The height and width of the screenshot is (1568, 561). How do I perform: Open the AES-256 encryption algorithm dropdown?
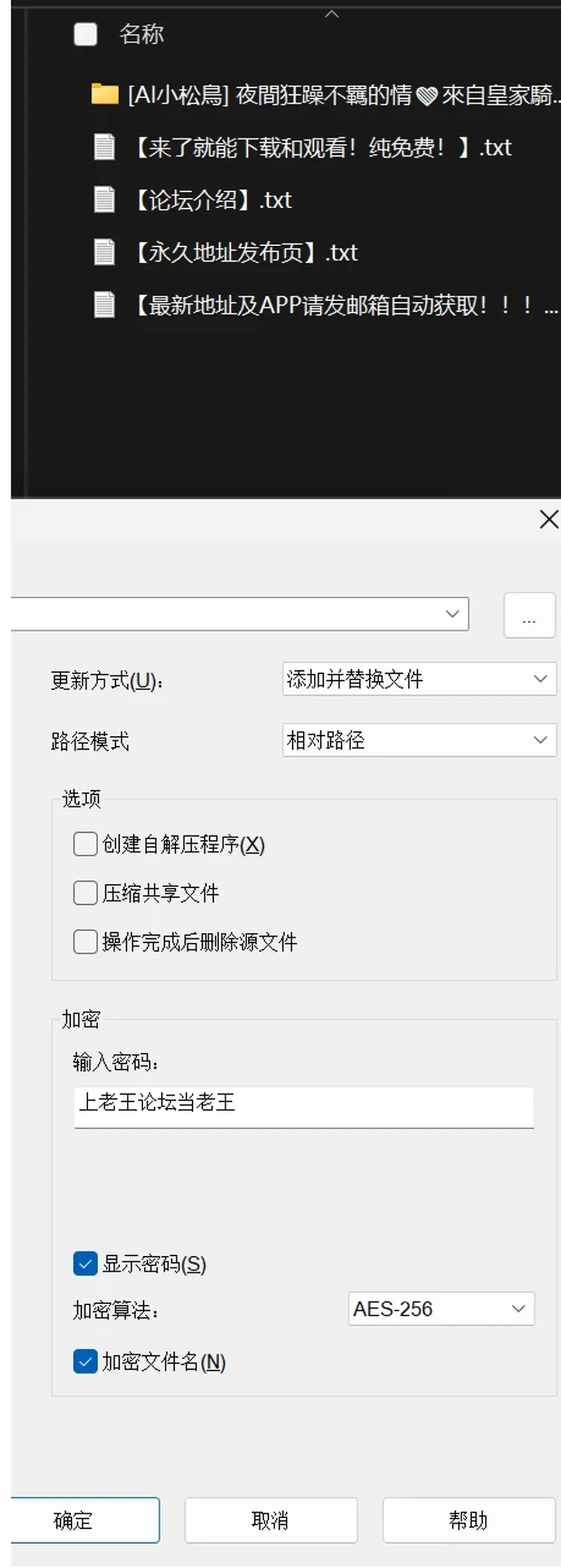coord(442,1309)
